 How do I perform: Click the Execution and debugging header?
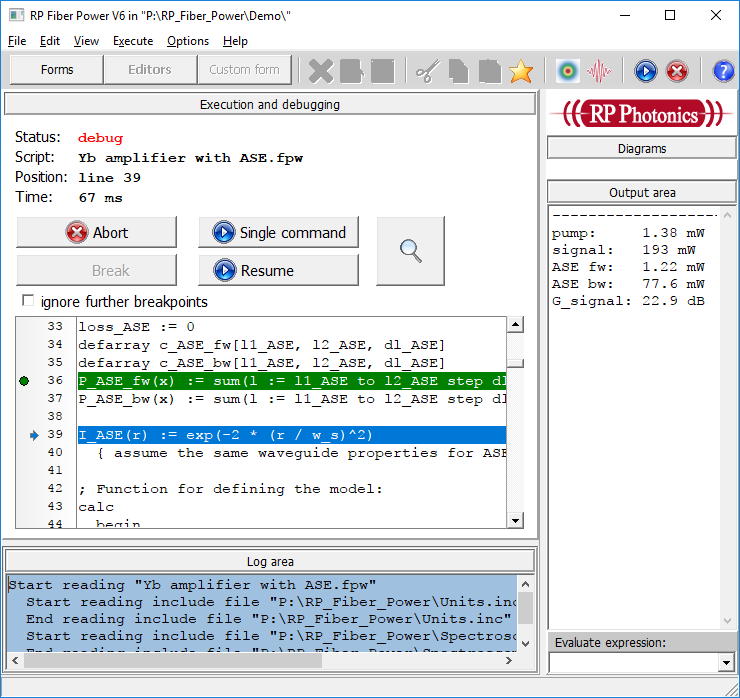click(269, 104)
